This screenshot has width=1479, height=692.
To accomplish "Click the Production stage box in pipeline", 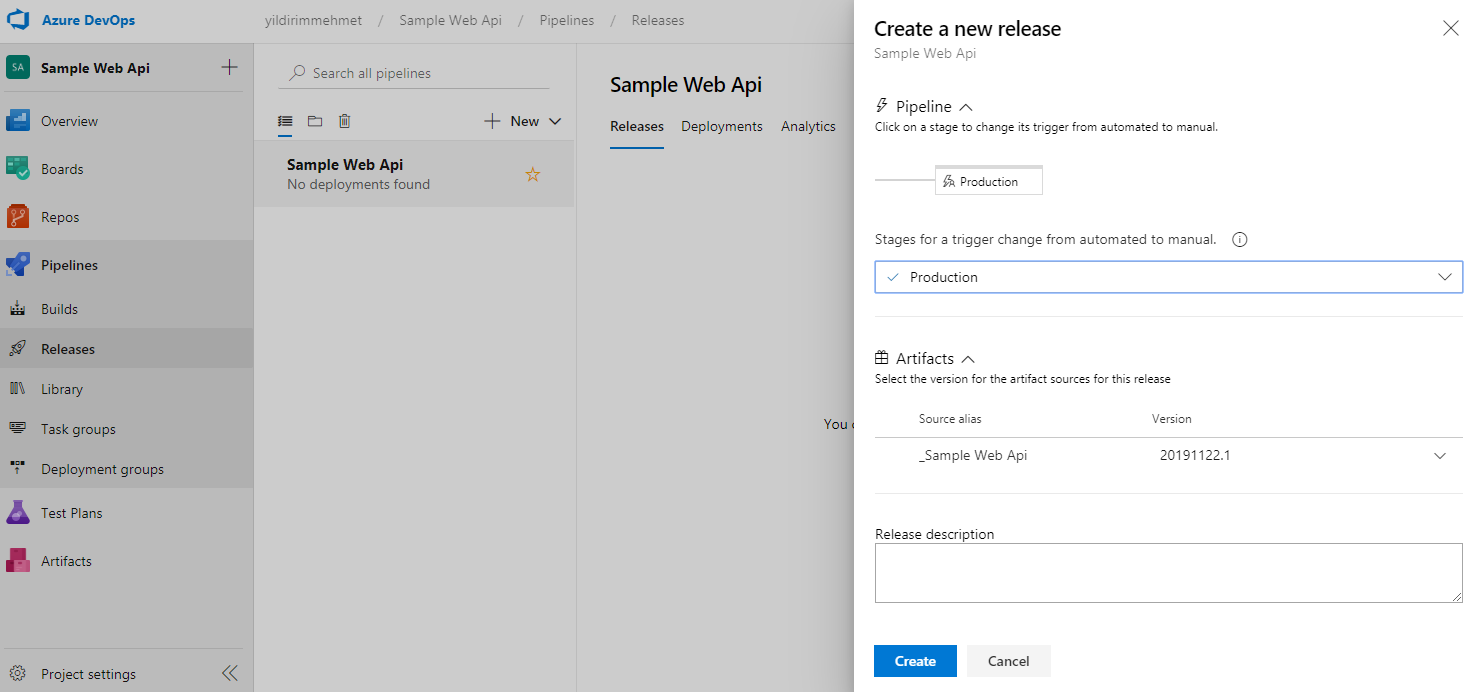I will (988, 180).
